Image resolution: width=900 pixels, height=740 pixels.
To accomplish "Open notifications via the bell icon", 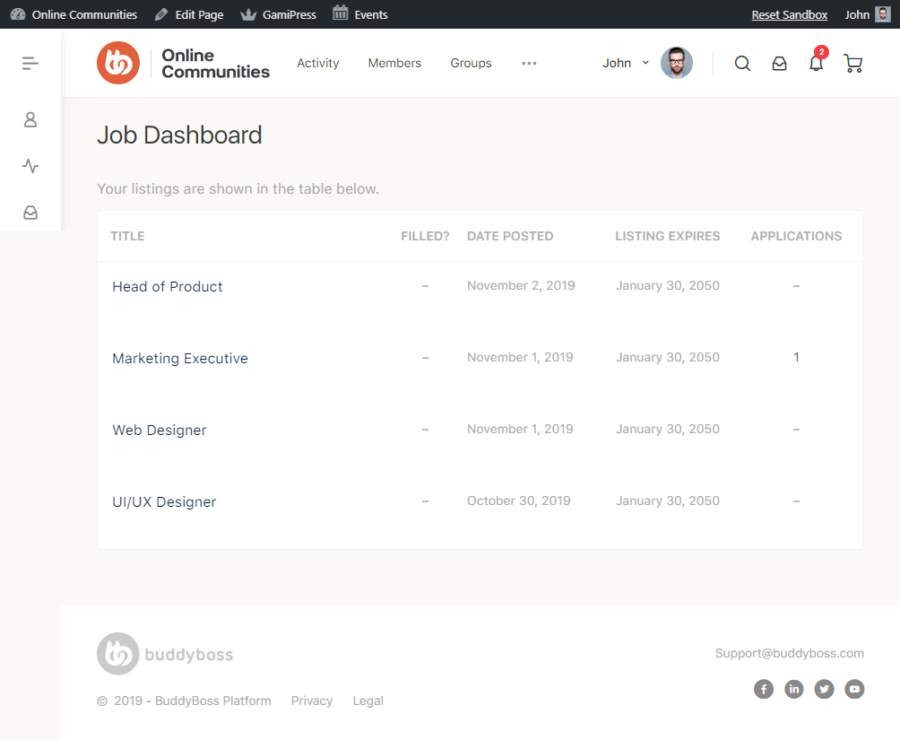I will pyautogui.click(x=815, y=63).
